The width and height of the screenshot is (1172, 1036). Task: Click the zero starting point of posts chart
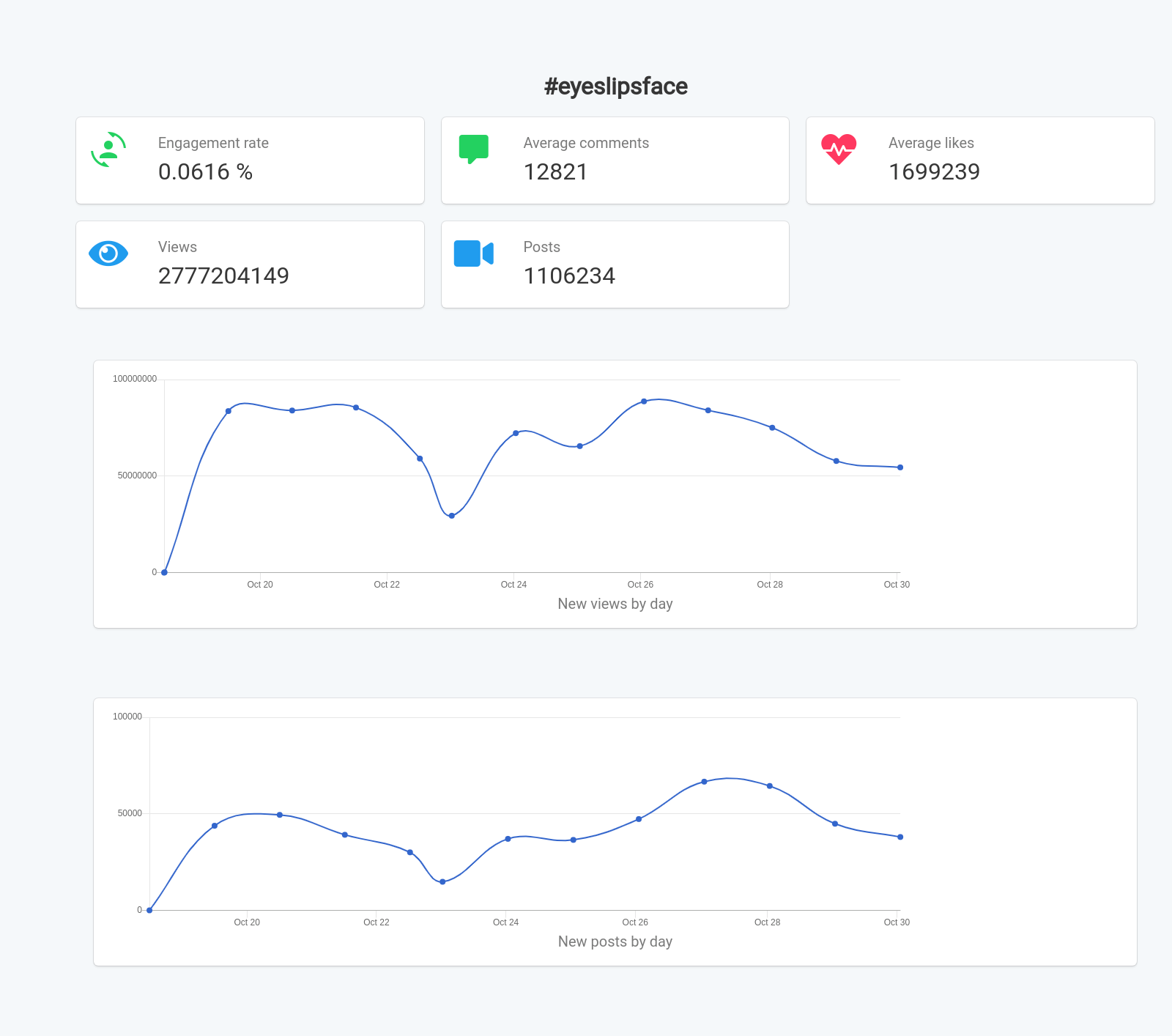[x=149, y=910]
